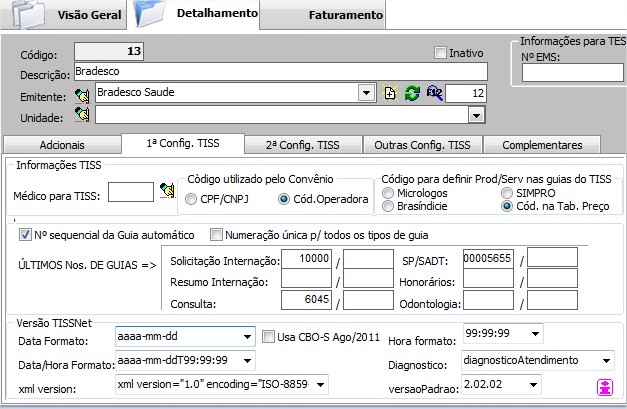Click the new record icon beside Emitente
The height and width of the screenshot is (409, 627).
pos(391,93)
